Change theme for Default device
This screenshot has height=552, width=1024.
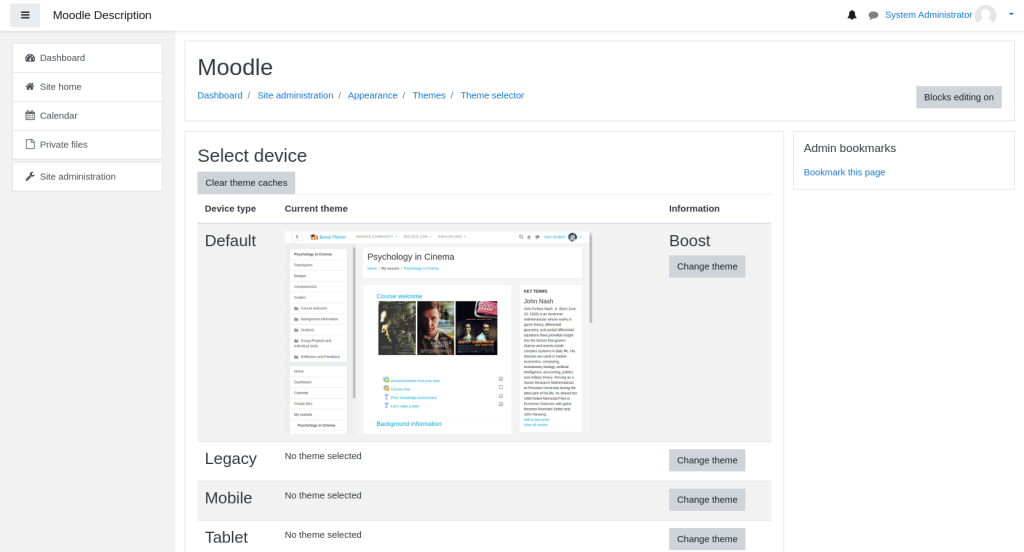[x=707, y=267]
